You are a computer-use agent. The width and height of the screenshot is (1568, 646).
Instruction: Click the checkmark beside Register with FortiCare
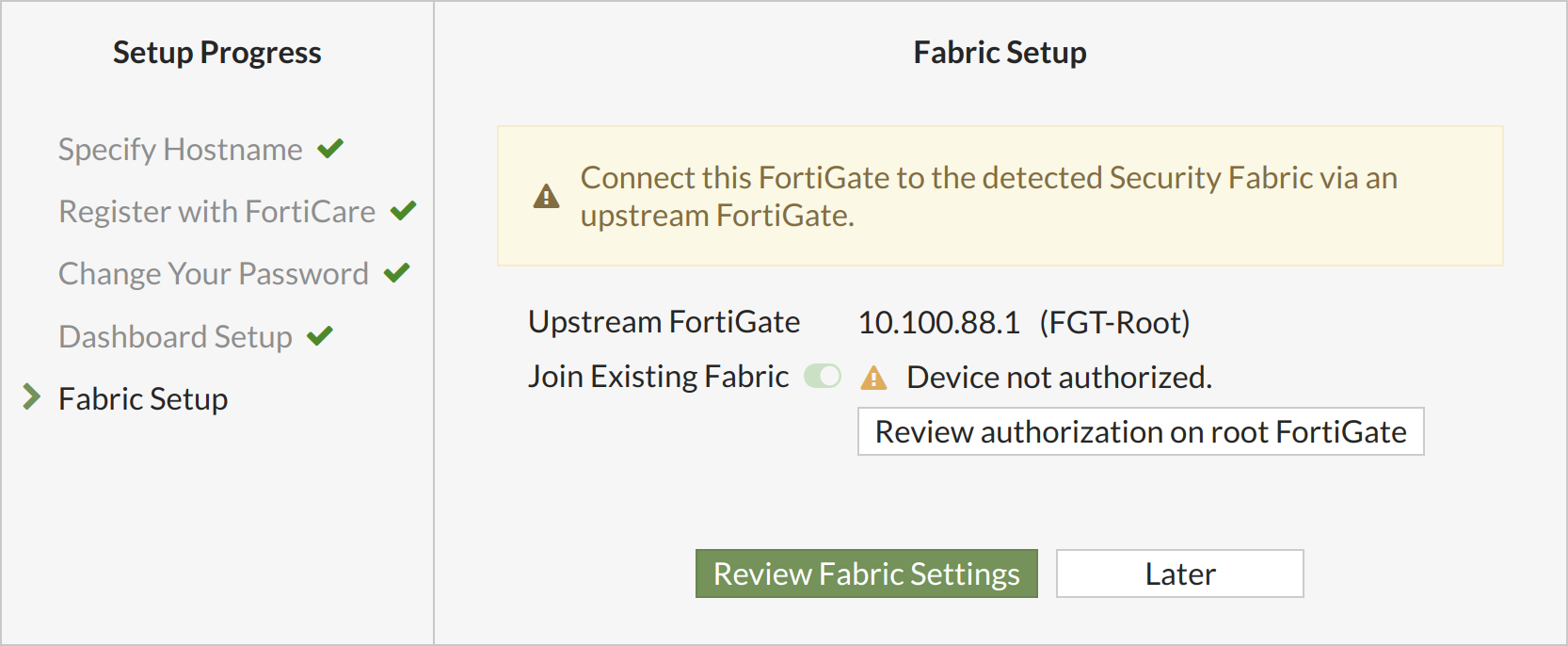403,211
